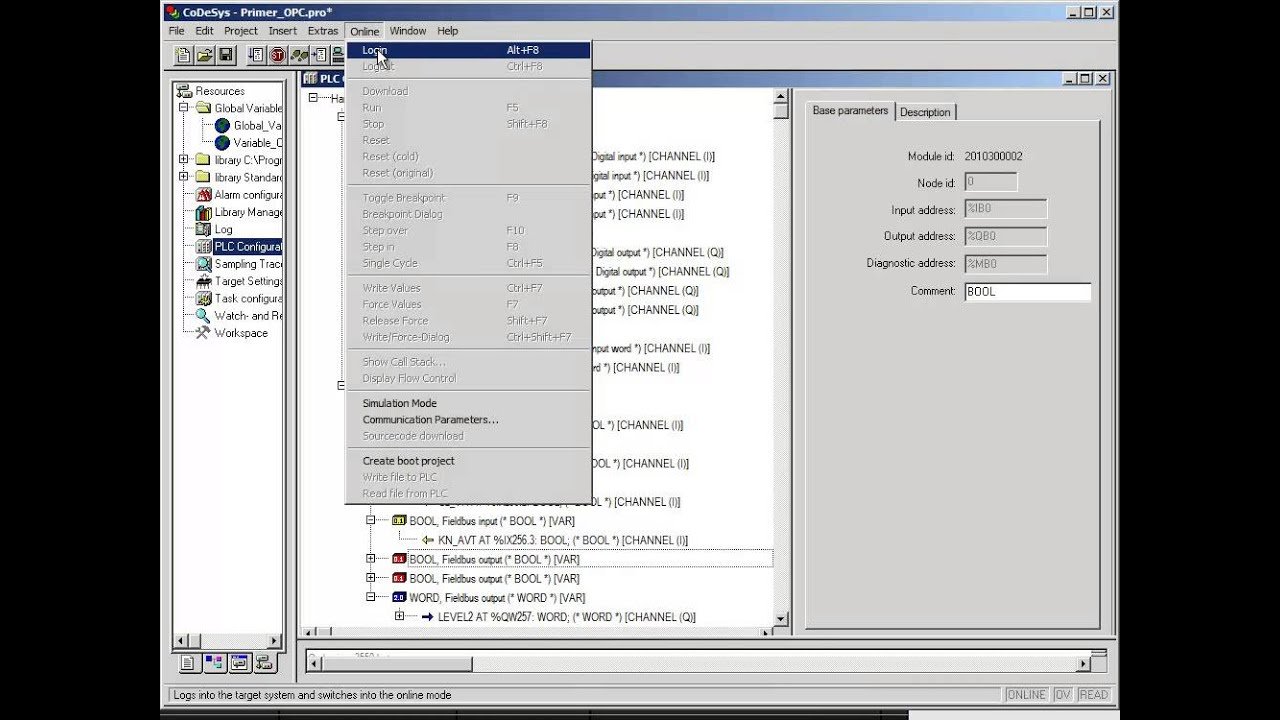Expand the library Standard folder node

pos(184,178)
